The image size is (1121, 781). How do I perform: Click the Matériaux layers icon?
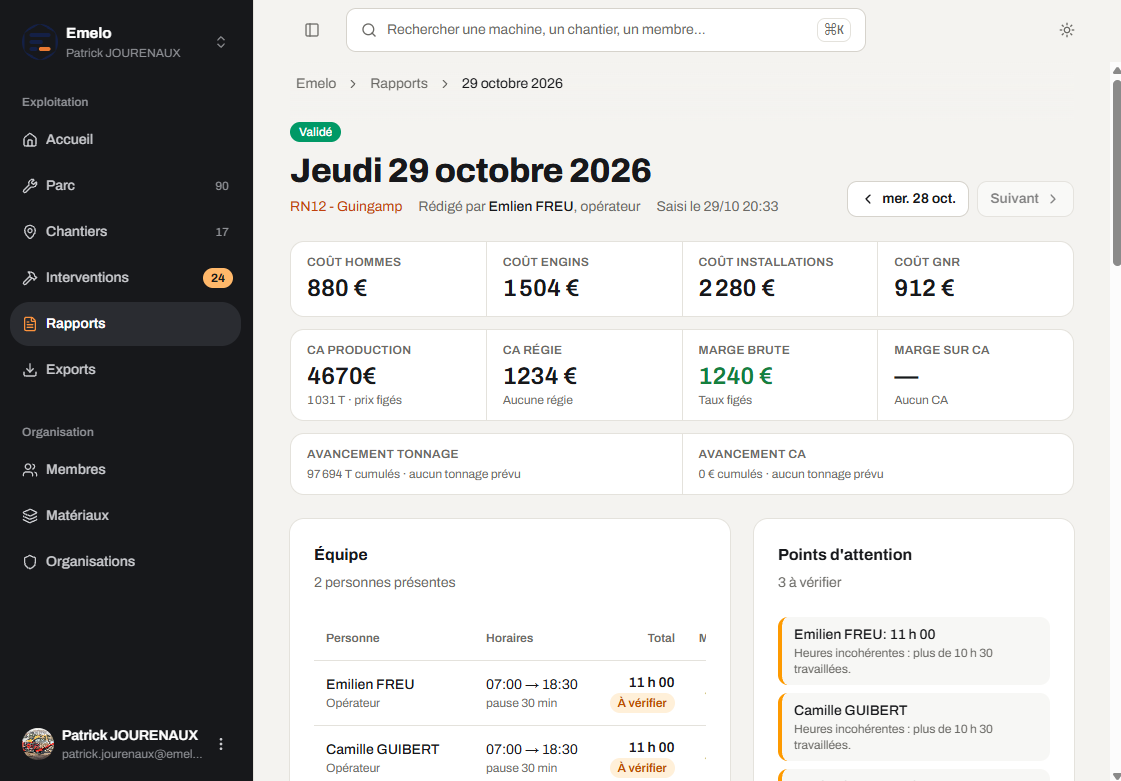coord(30,516)
